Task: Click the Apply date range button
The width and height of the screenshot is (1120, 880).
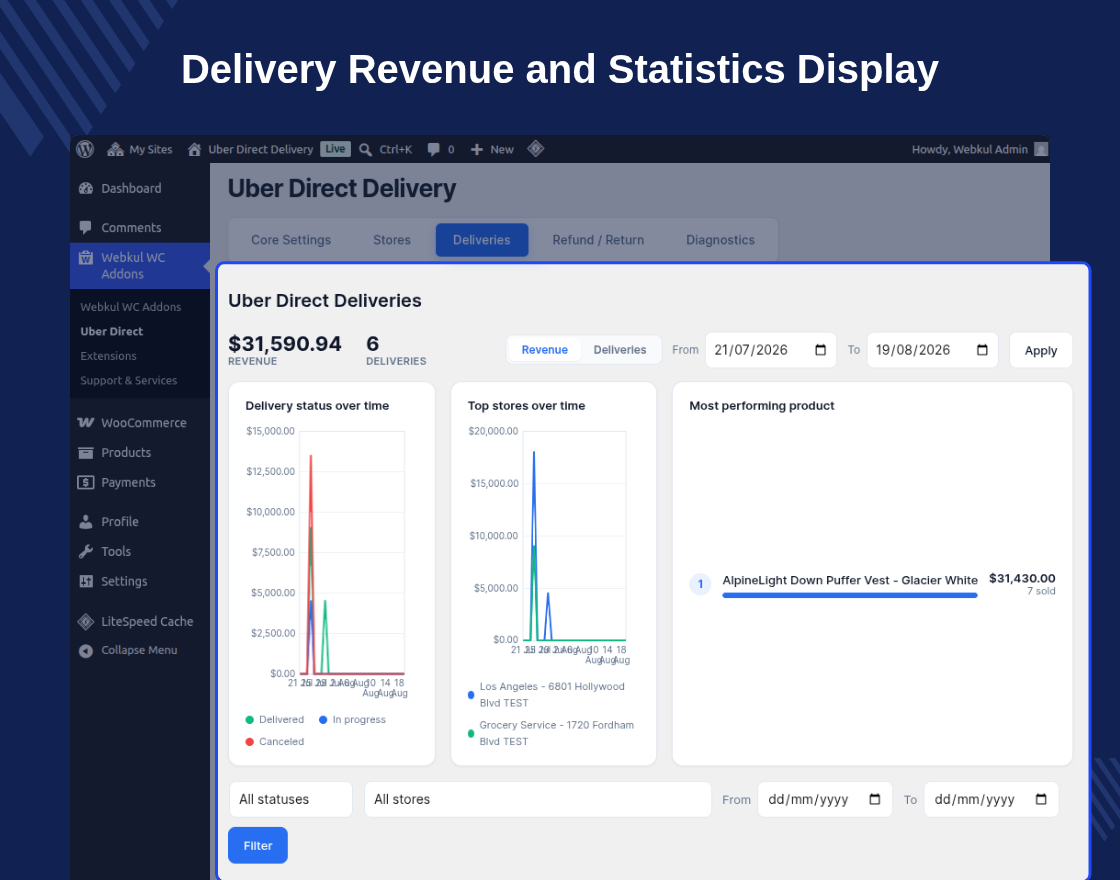Action: click(1041, 350)
